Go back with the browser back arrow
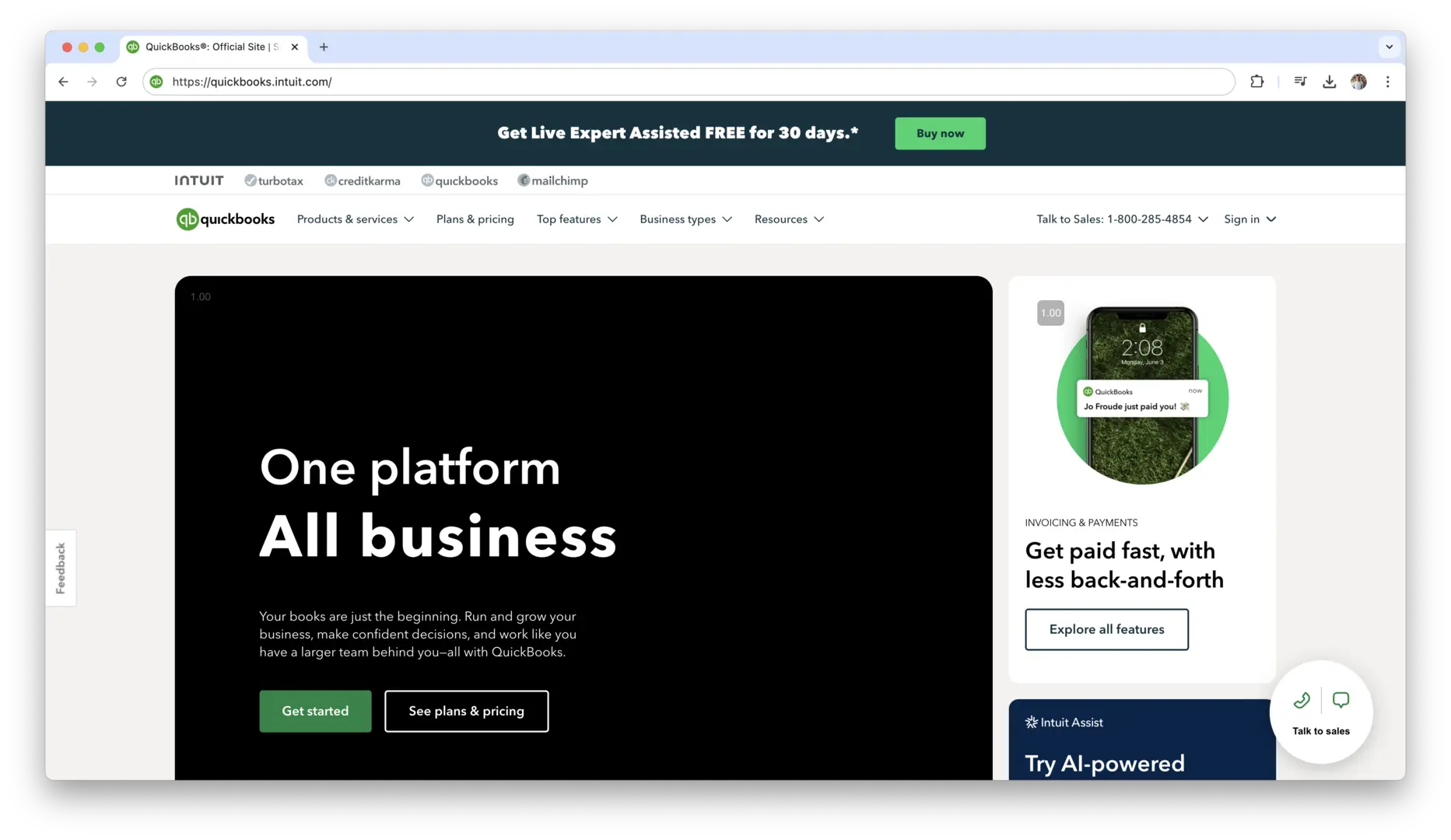1451x840 pixels. 63,82
